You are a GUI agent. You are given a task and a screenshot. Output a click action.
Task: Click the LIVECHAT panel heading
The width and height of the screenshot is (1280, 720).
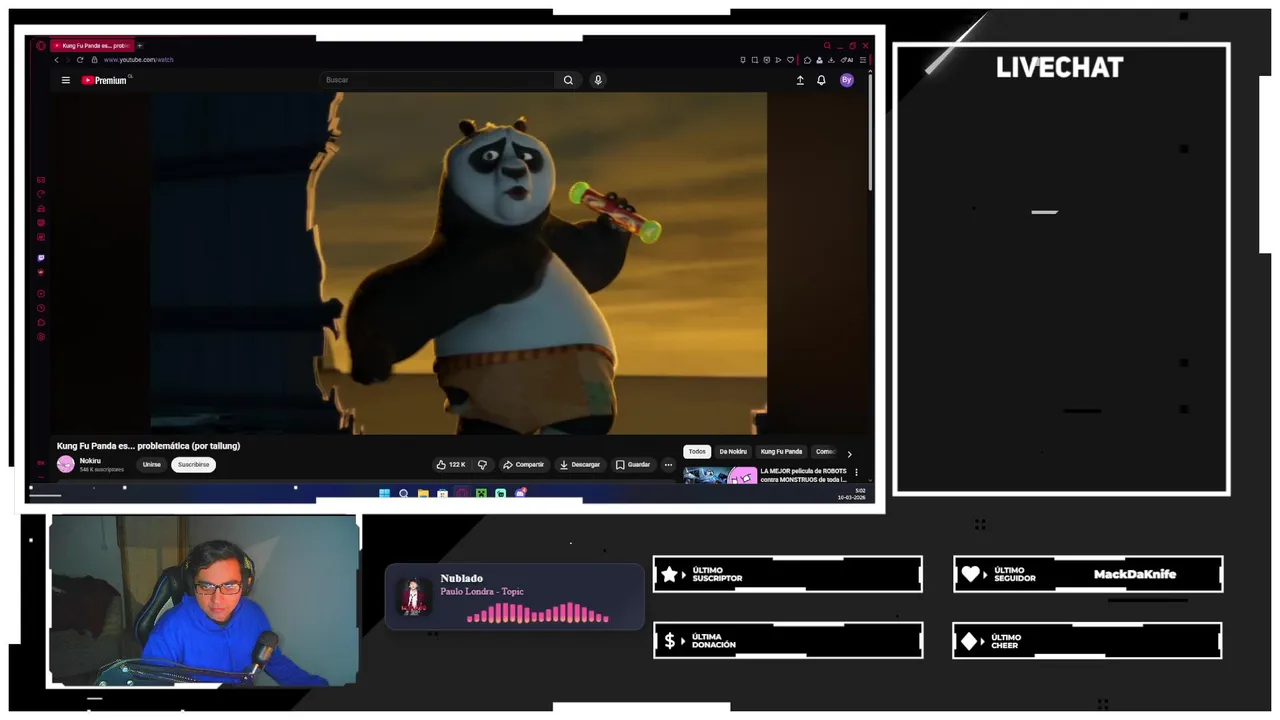point(1060,67)
